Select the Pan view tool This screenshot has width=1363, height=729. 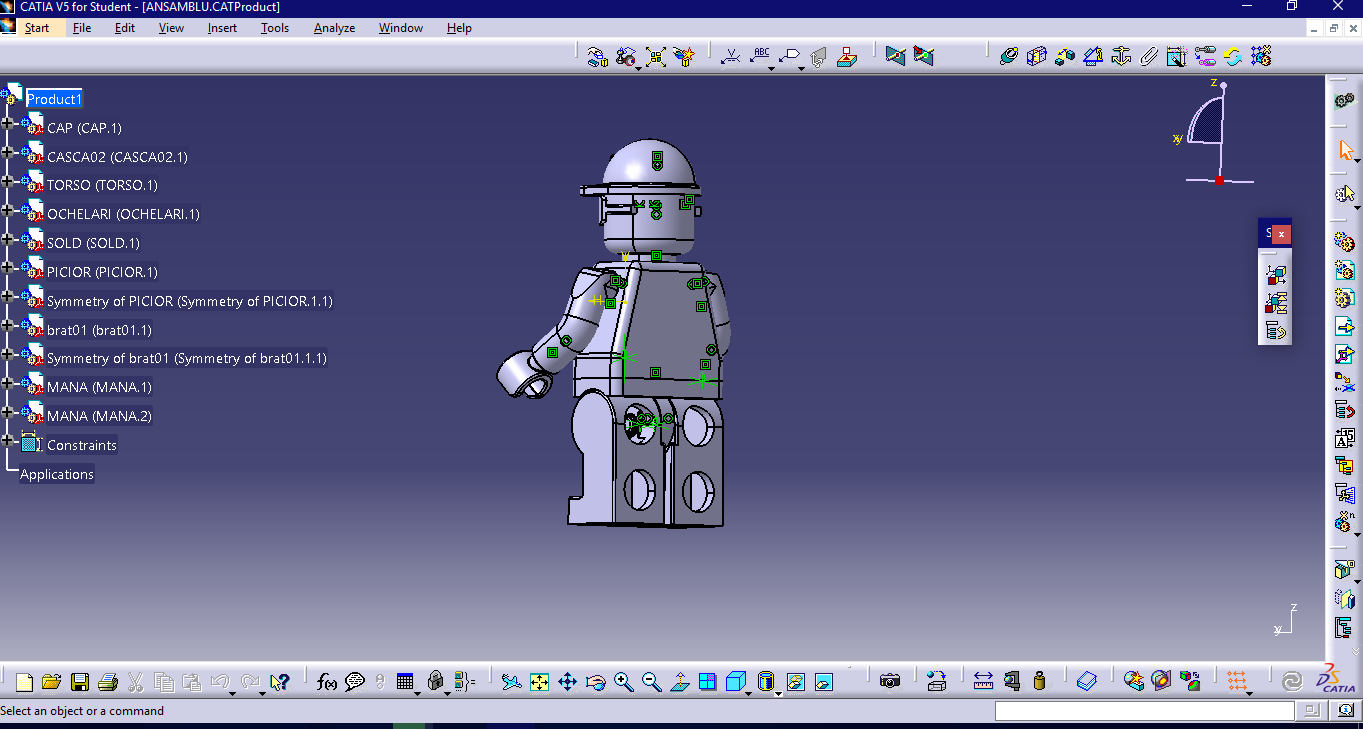pos(567,682)
